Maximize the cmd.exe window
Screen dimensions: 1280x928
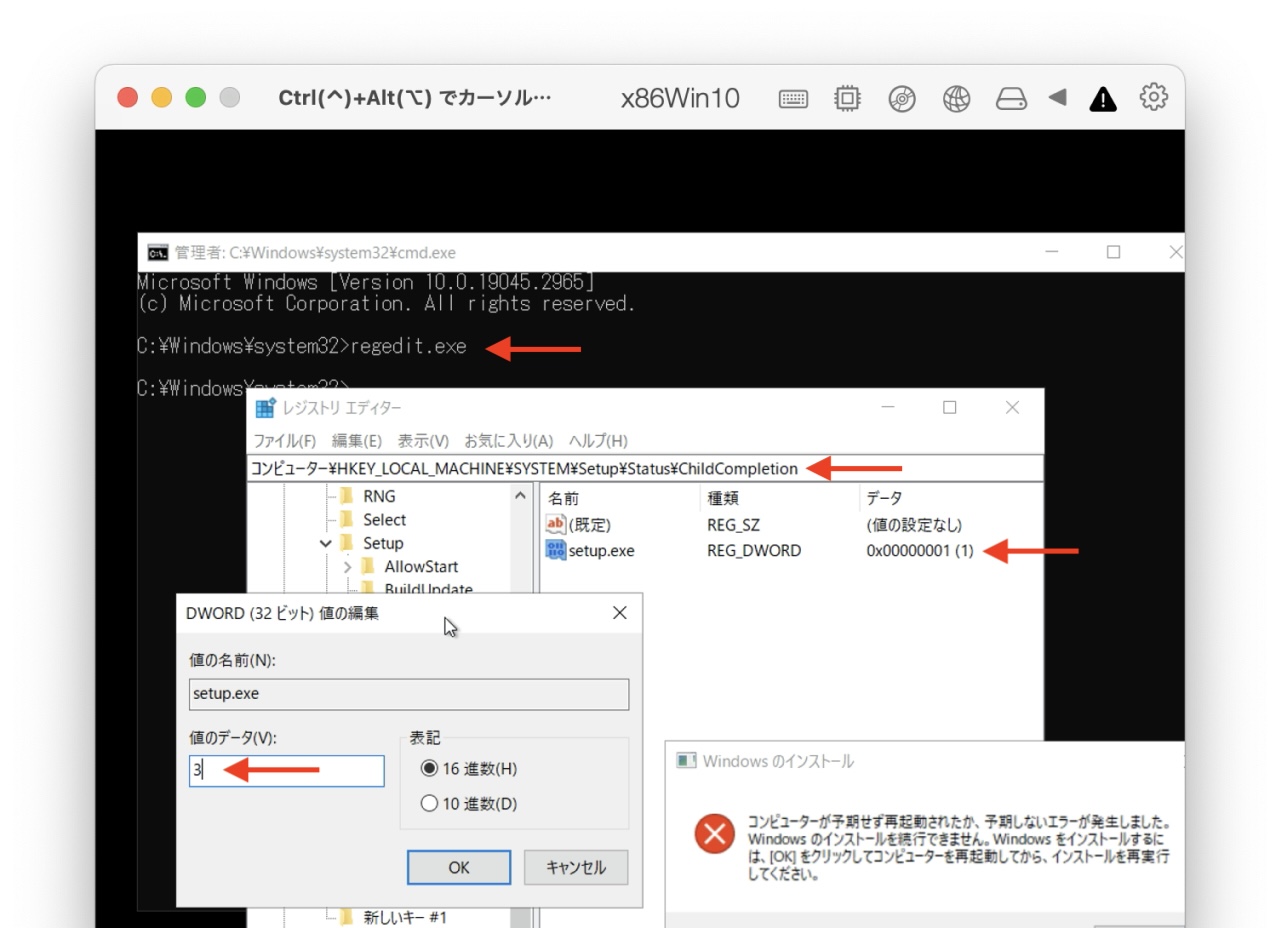(1113, 252)
